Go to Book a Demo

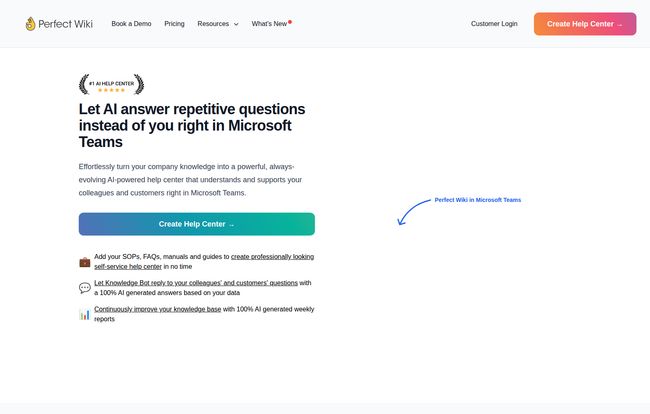131,24
